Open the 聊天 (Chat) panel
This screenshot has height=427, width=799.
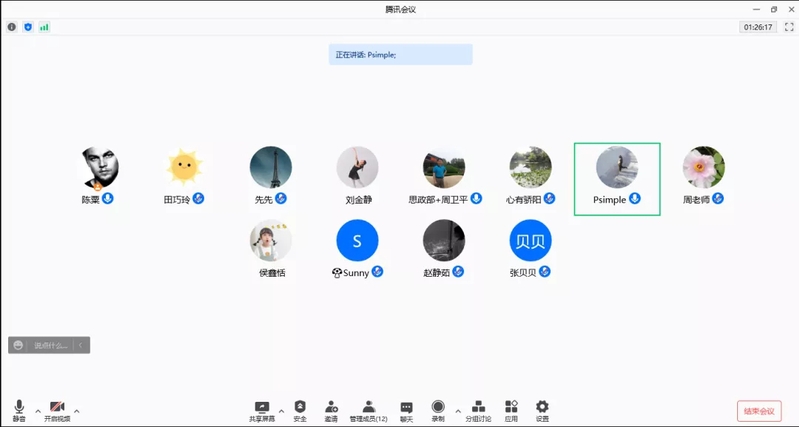click(x=406, y=410)
